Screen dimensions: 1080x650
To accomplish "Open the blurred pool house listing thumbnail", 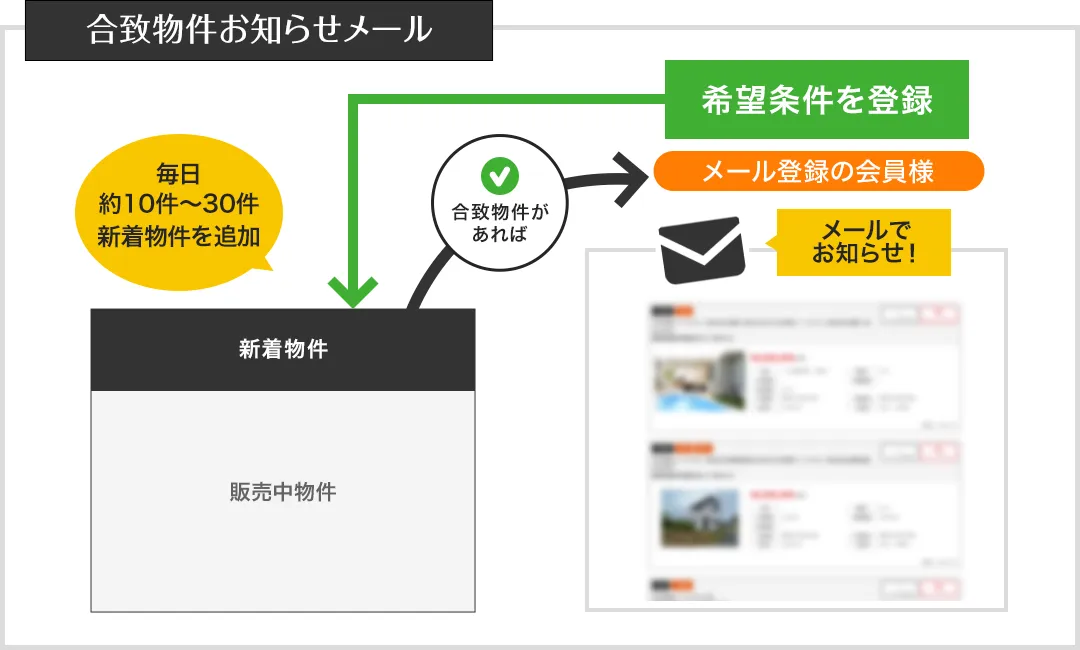I will [x=699, y=382].
